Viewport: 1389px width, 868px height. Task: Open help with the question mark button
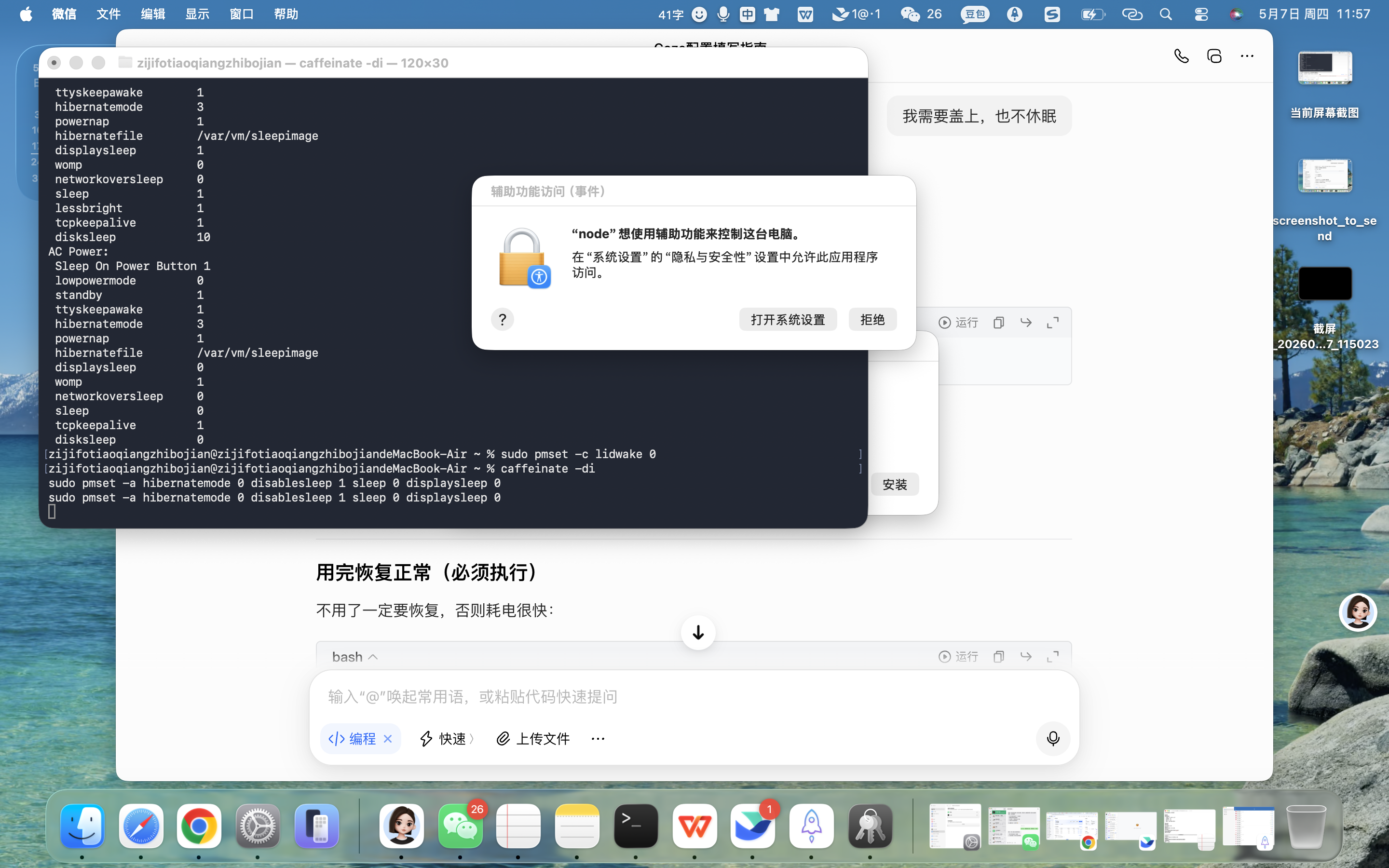click(x=502, y=319)
